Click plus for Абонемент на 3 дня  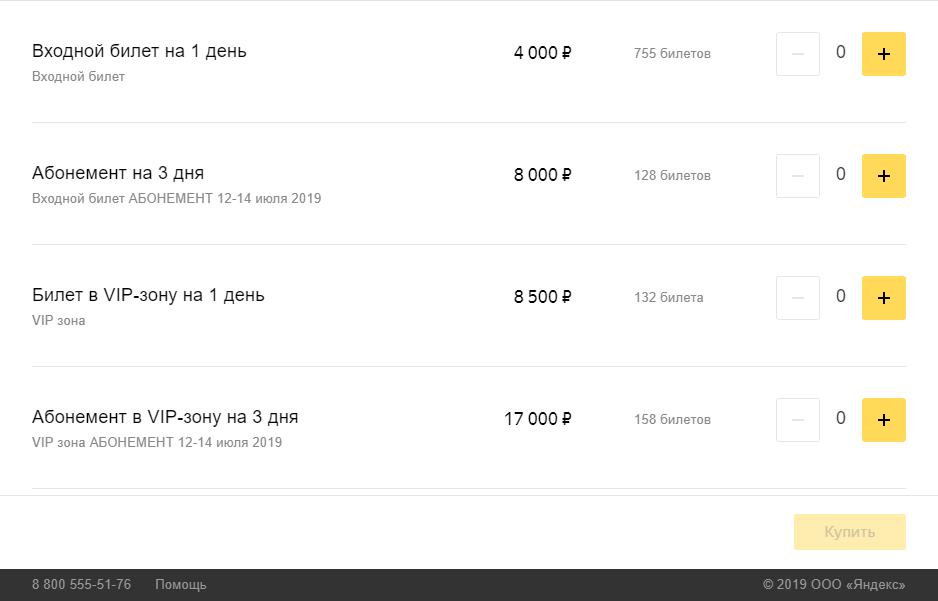[x=883, y=176]
